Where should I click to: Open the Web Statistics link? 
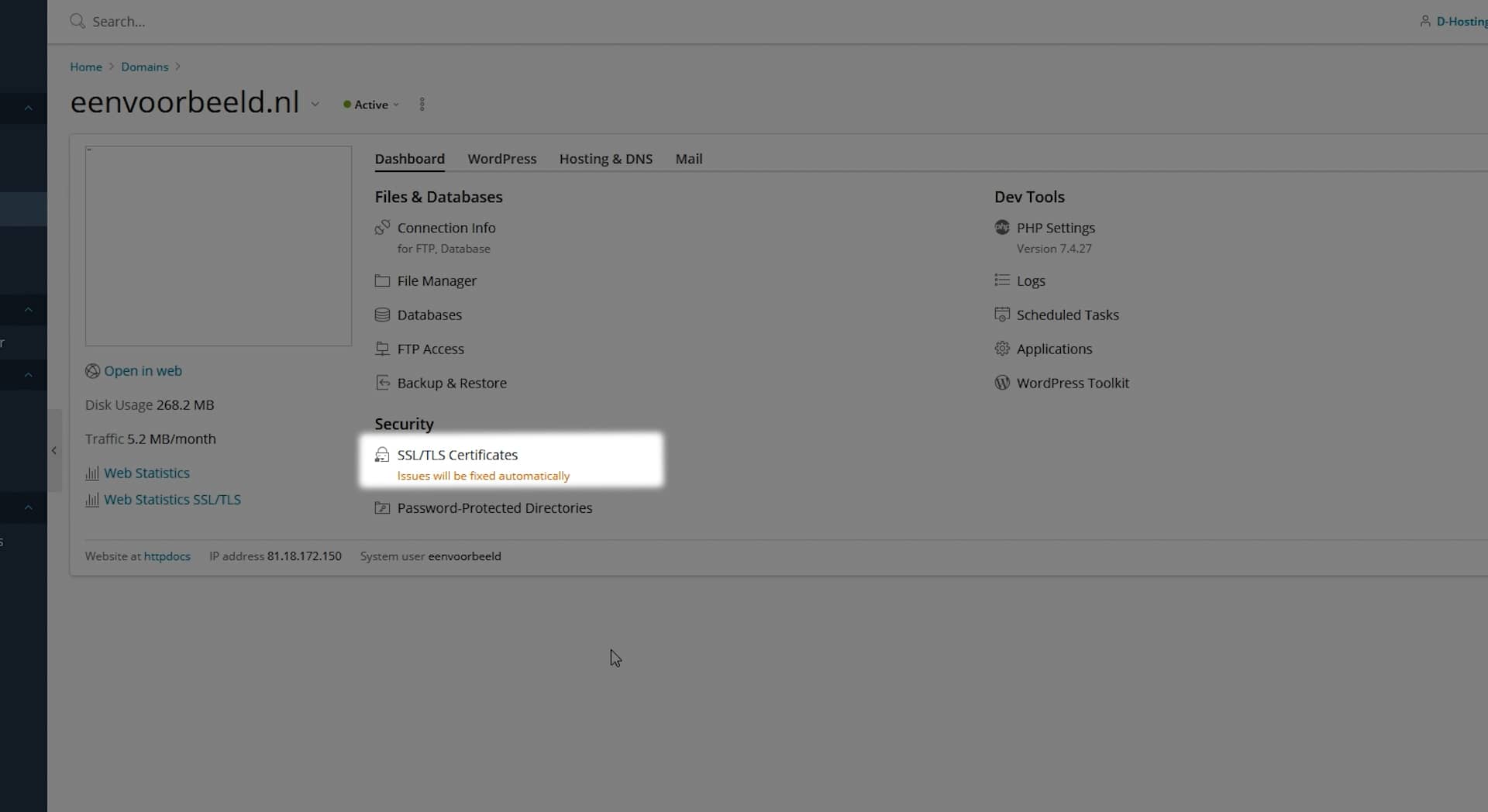pyautogui.click(x=146, y=473)
